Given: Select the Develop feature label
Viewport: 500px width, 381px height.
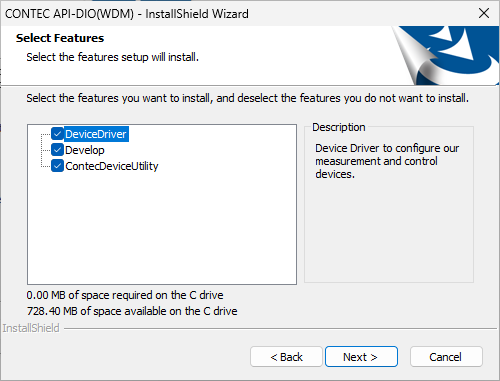Looking at the screenshot, I should pos(85,150).
